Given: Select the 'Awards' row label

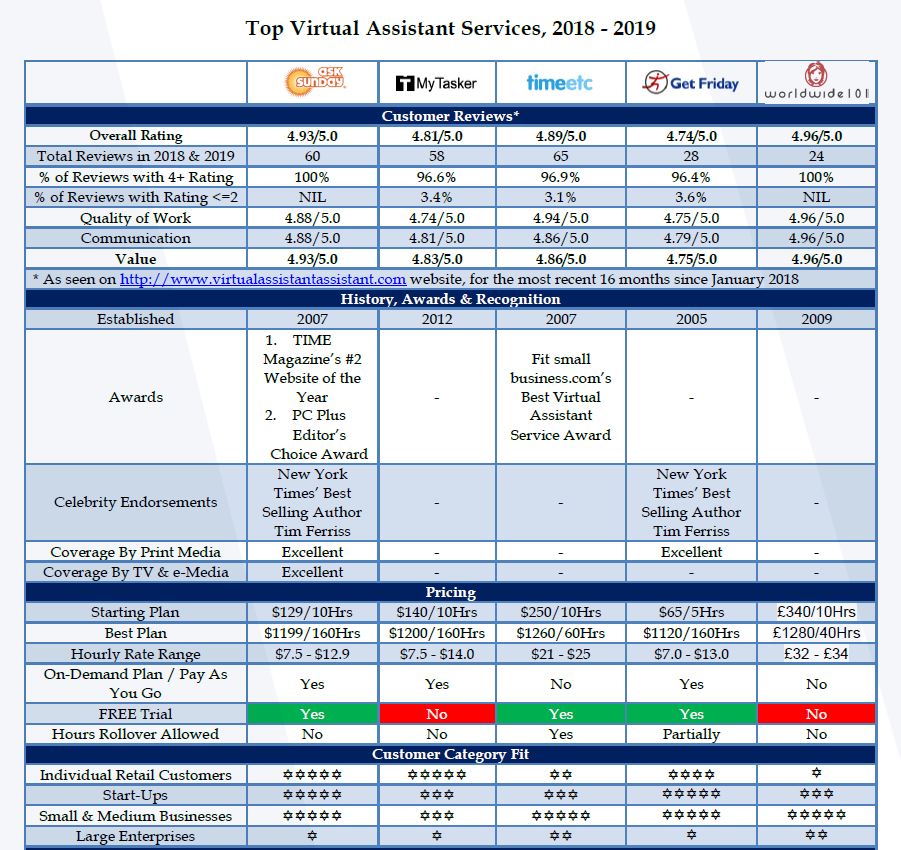Looking at the screenshot, I should 136,397.
